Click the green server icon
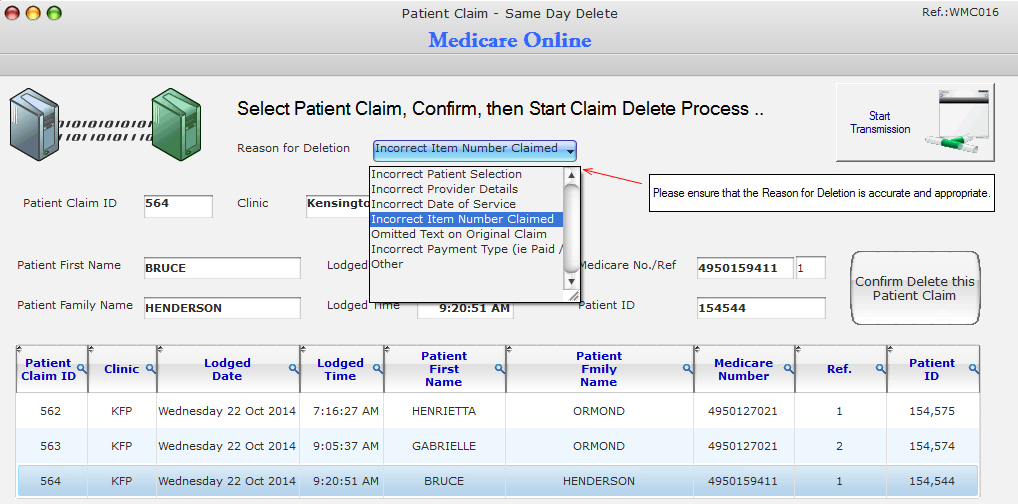1018x504 pixels. [176, 125]
